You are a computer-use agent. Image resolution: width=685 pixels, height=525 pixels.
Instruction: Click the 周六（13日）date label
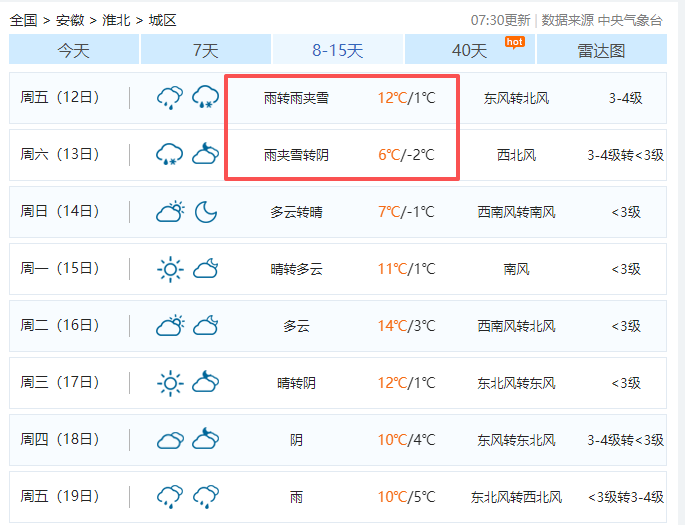60,154
